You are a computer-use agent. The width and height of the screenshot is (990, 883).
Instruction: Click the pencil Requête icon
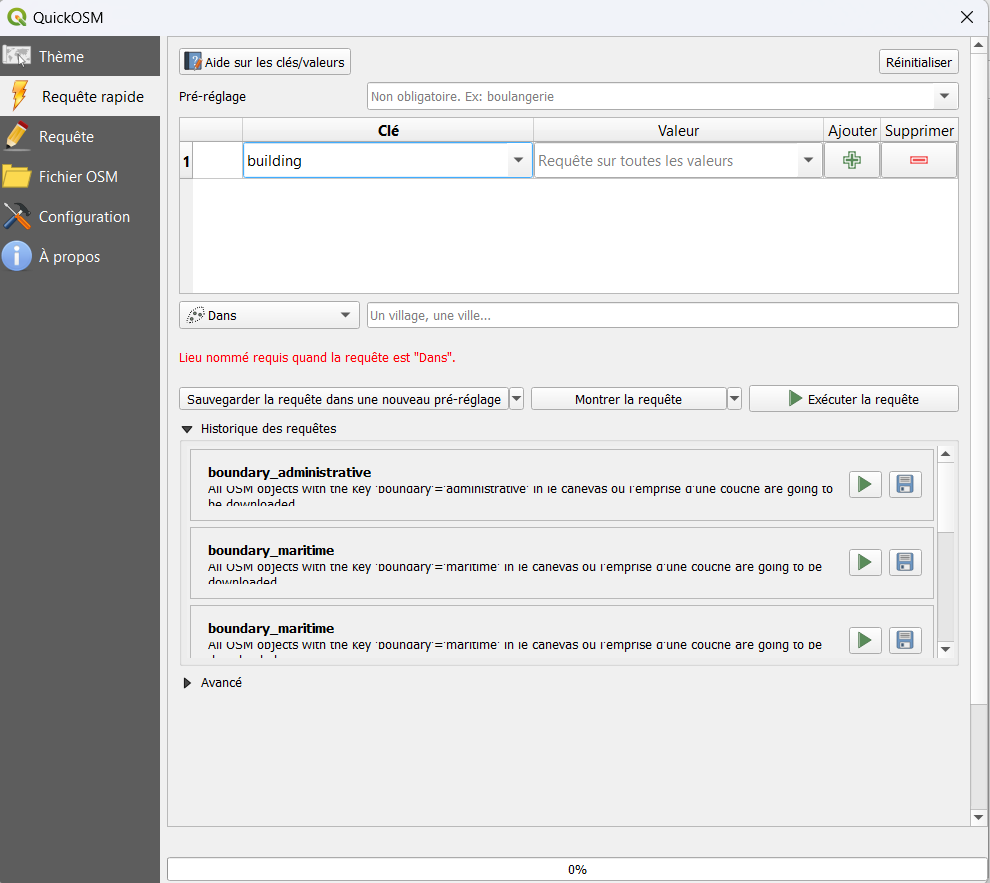(16, 135)
